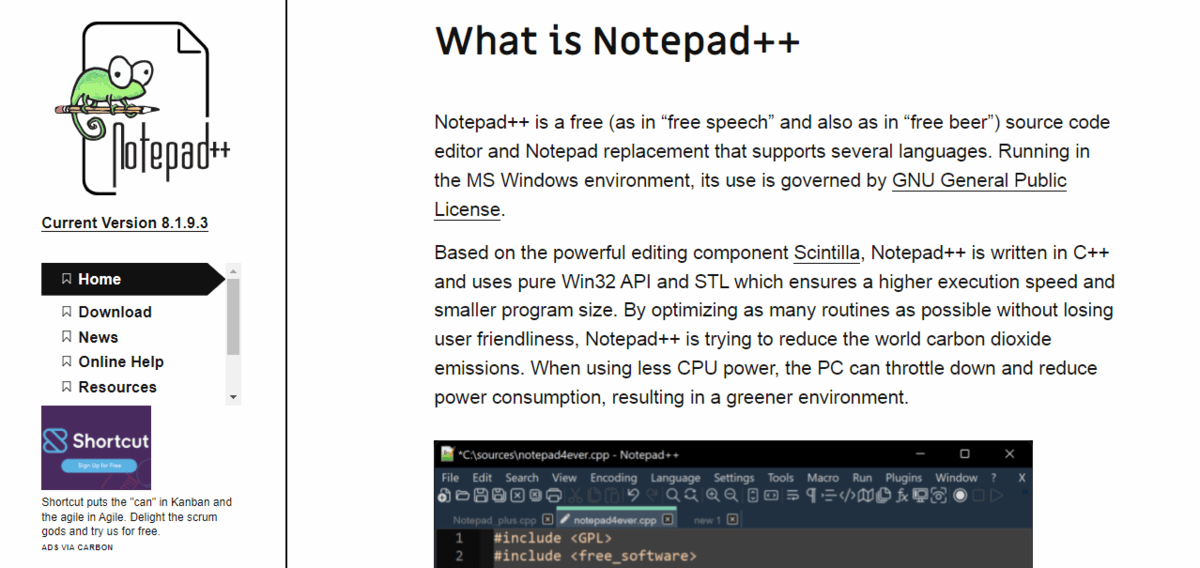Close the new 1 tab in screenshot
Screen dimensions: 1200x568
click(x=732, y=519)
